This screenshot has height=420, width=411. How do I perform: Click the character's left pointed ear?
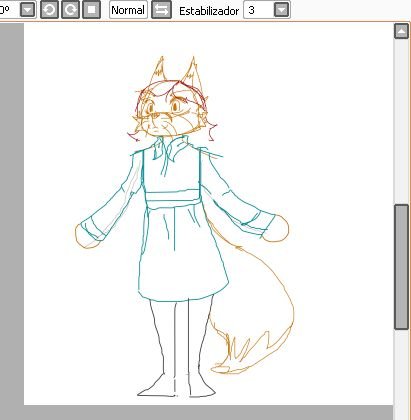[158, 71]
